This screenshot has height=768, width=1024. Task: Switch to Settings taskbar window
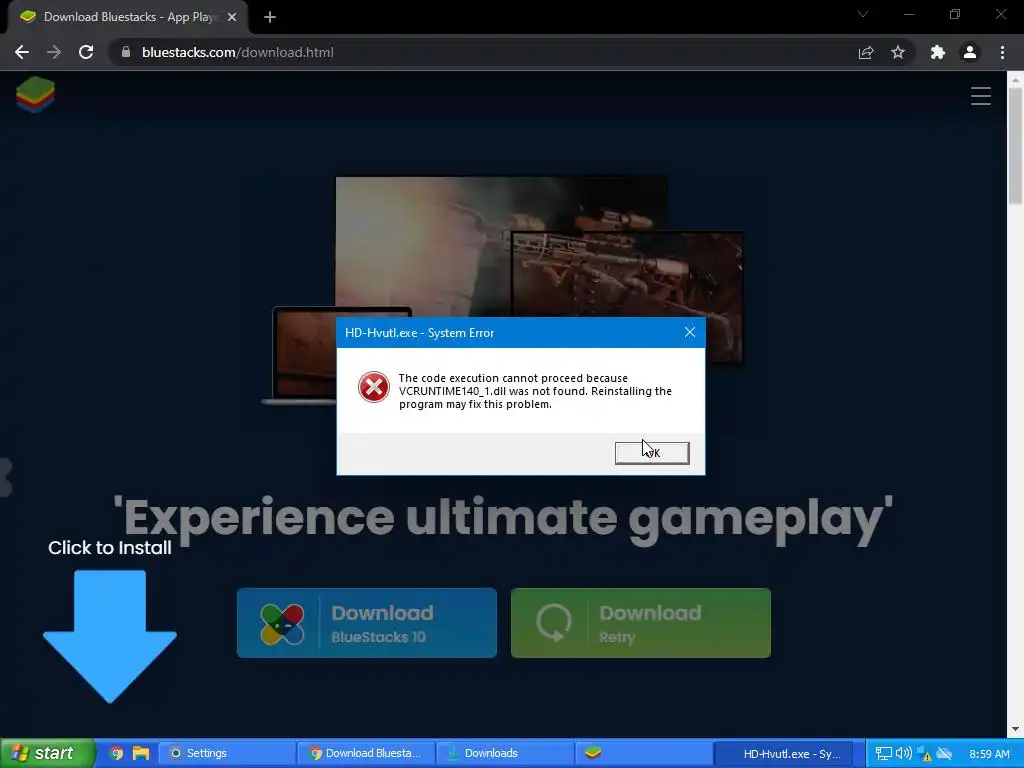(227, 753)
